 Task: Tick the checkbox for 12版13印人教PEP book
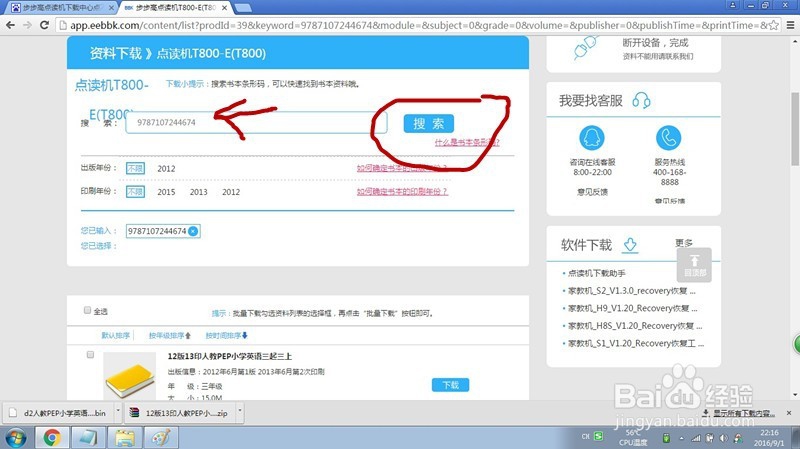click(x=90, y=354)
